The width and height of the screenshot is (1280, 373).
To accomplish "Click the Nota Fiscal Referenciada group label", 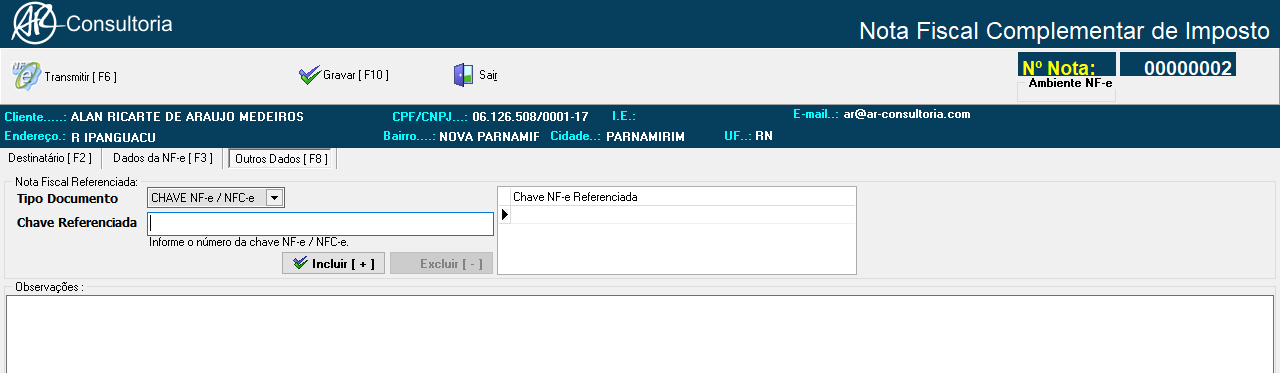I will point(76,183).
